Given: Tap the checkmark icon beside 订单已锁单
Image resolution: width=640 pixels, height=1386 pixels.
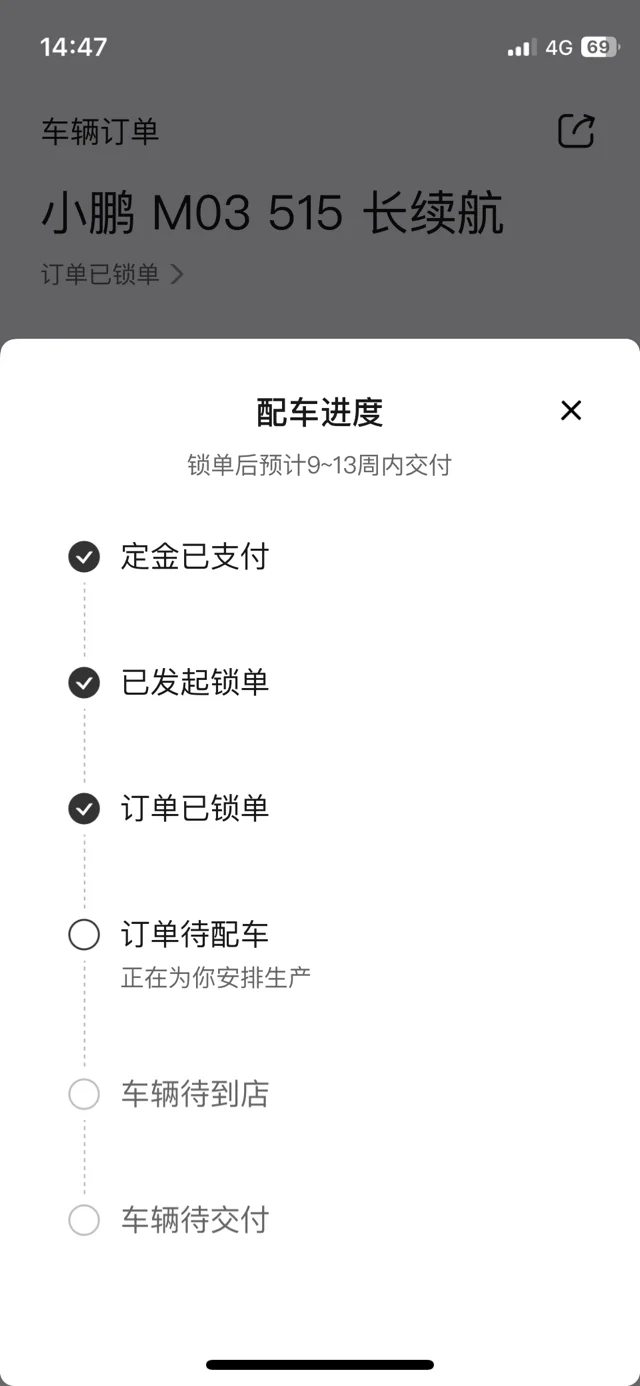Looking at the screenshot, I should click(84, 808).
